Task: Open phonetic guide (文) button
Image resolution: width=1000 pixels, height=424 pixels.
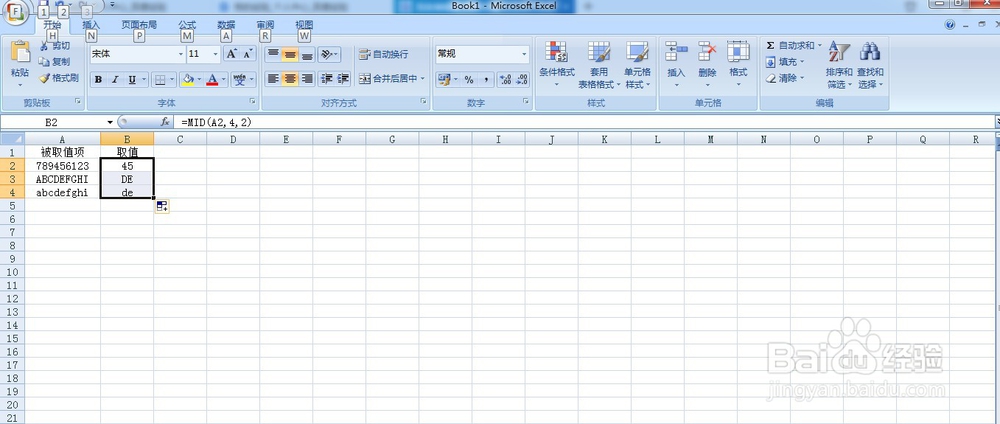Action: click(240, 80)
